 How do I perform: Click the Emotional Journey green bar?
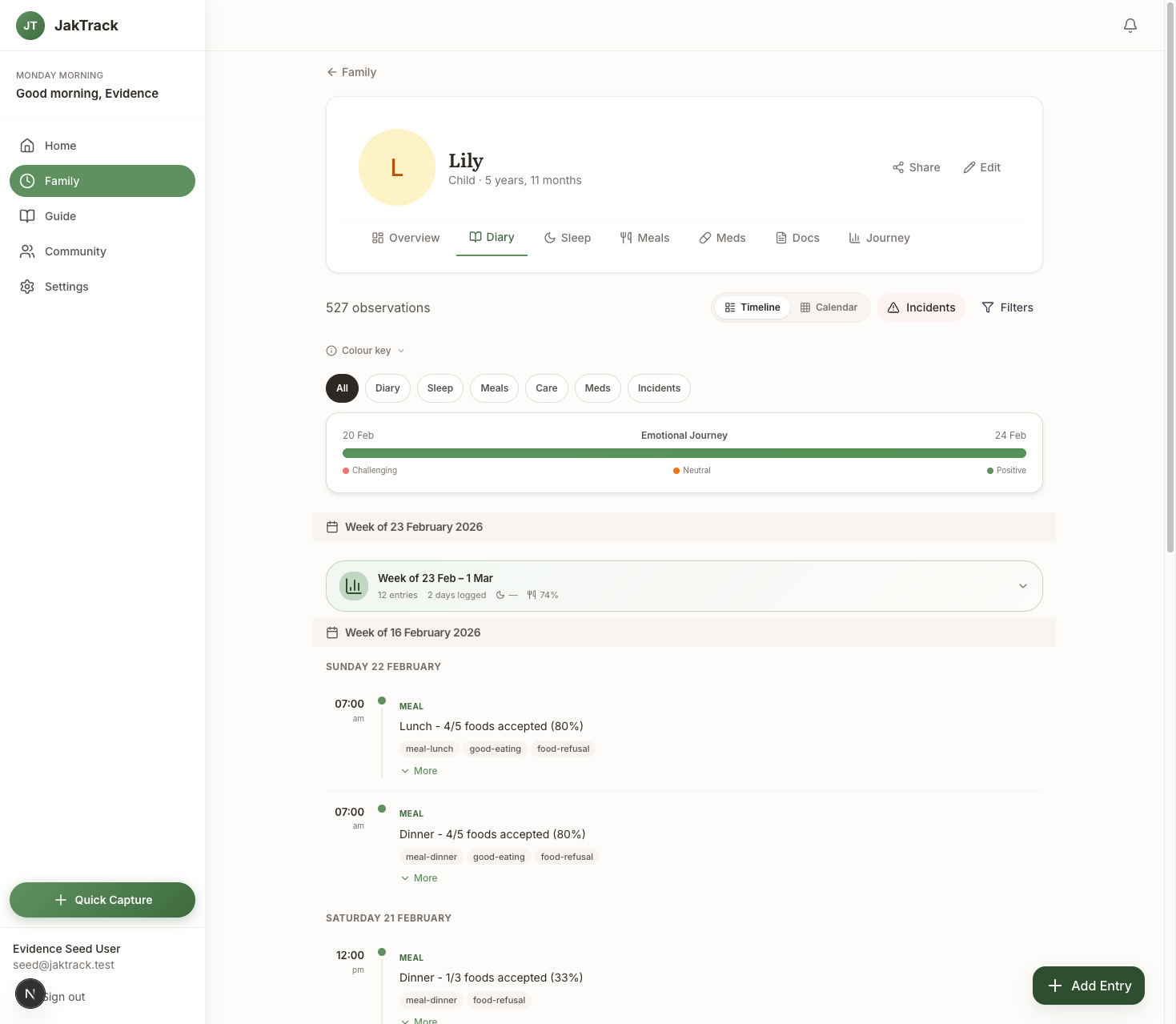(684, 453)
